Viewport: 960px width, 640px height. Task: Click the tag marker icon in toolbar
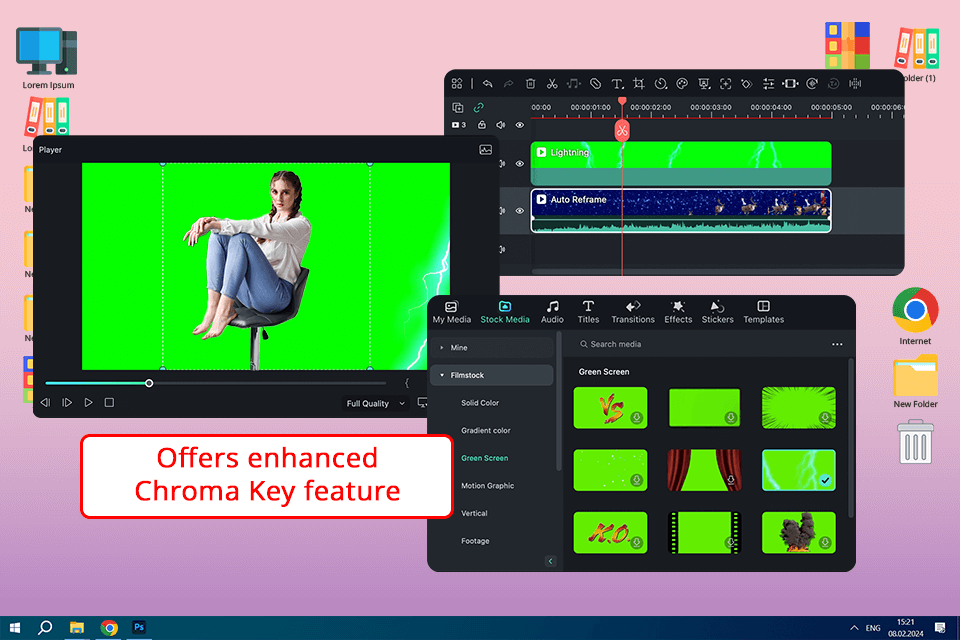pyautogui.click(x=595, y=83)
